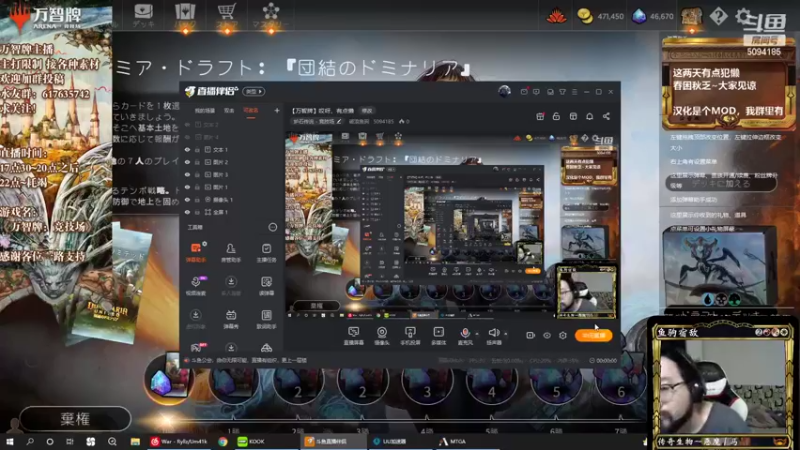Add 摄像头 camera source
This screenshot has height=450, width=800.
382,336
